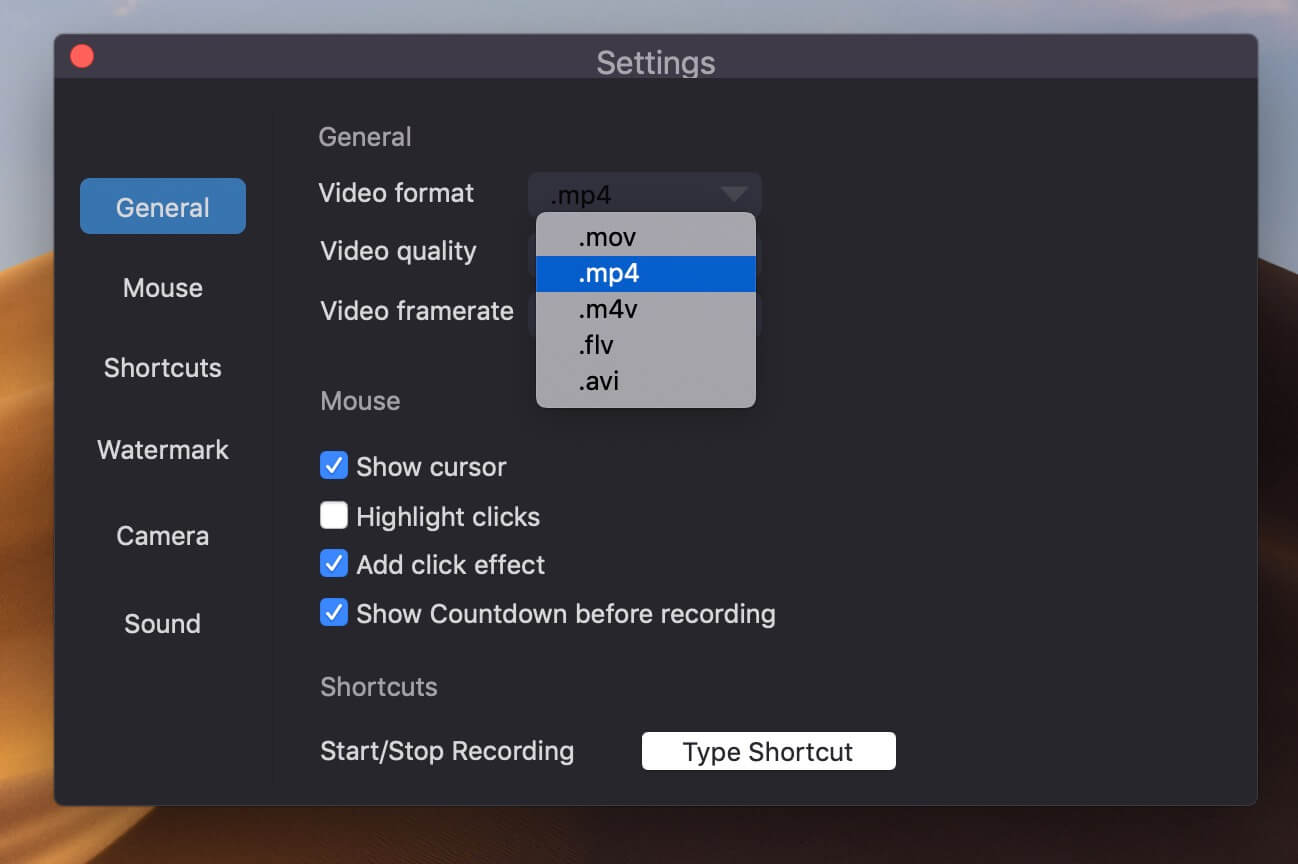This screenshot has height=864, width=1298.
Task: Uncheck the Show cursor checkbox
Action: click(x=334, y=466)
